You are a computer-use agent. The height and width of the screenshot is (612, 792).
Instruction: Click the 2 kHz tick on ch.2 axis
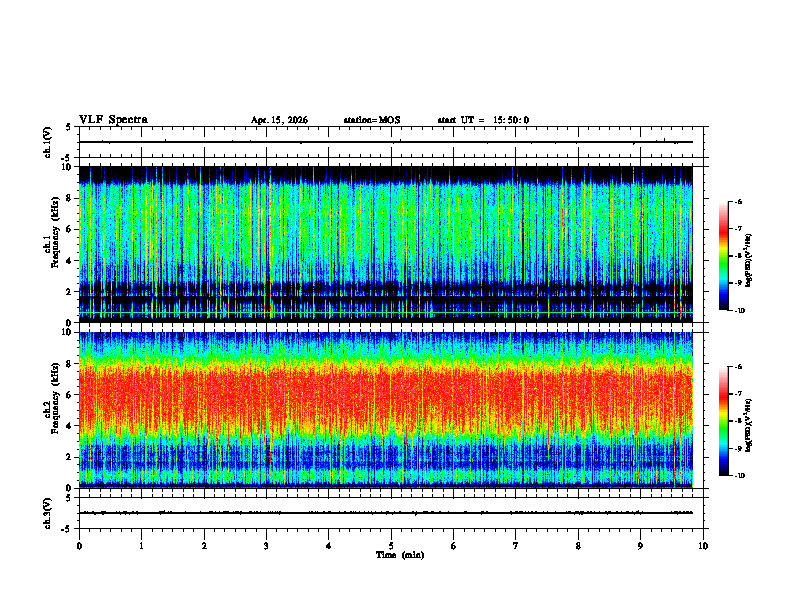(x=70, y=457)
